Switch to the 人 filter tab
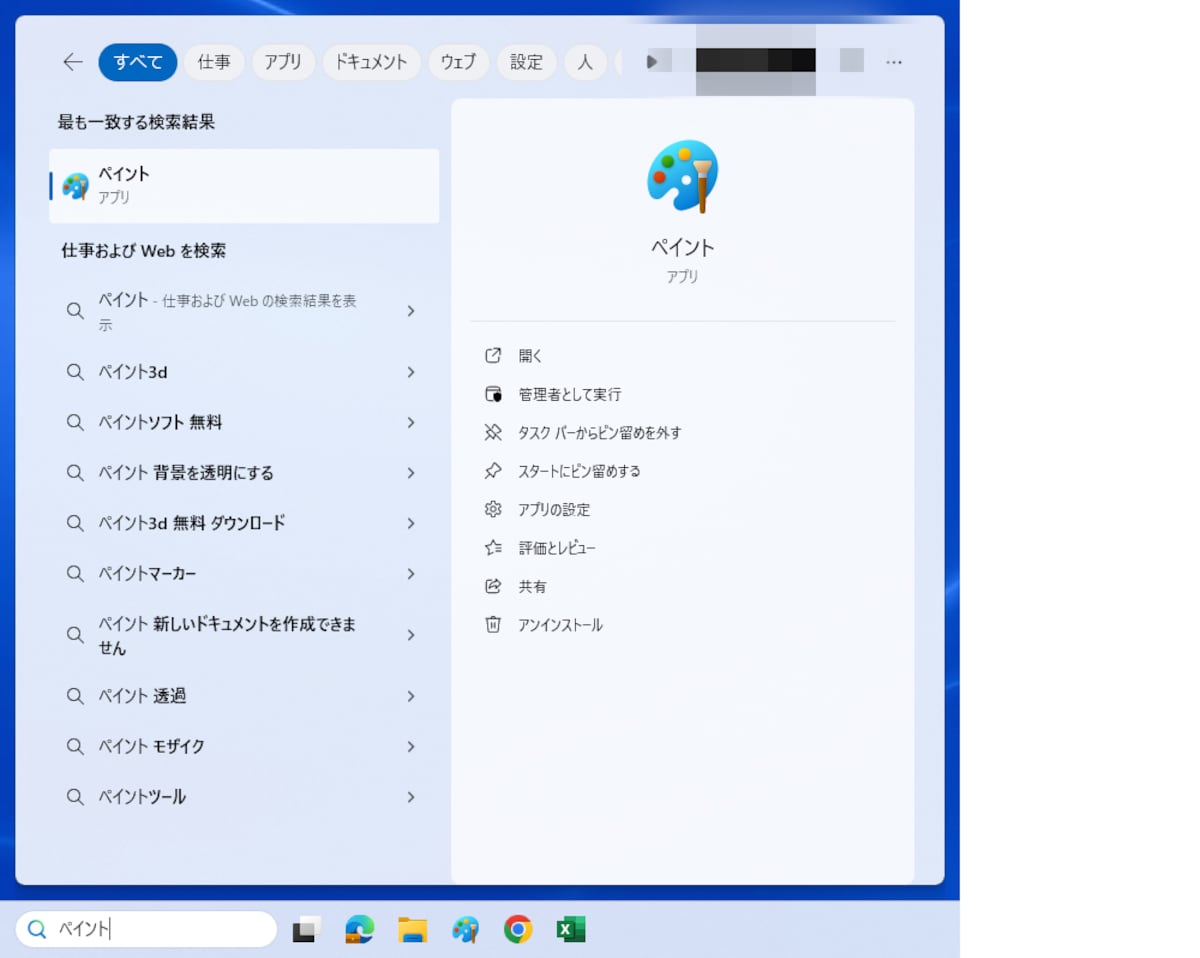The image size is (1200, 958). click(586, 62)
